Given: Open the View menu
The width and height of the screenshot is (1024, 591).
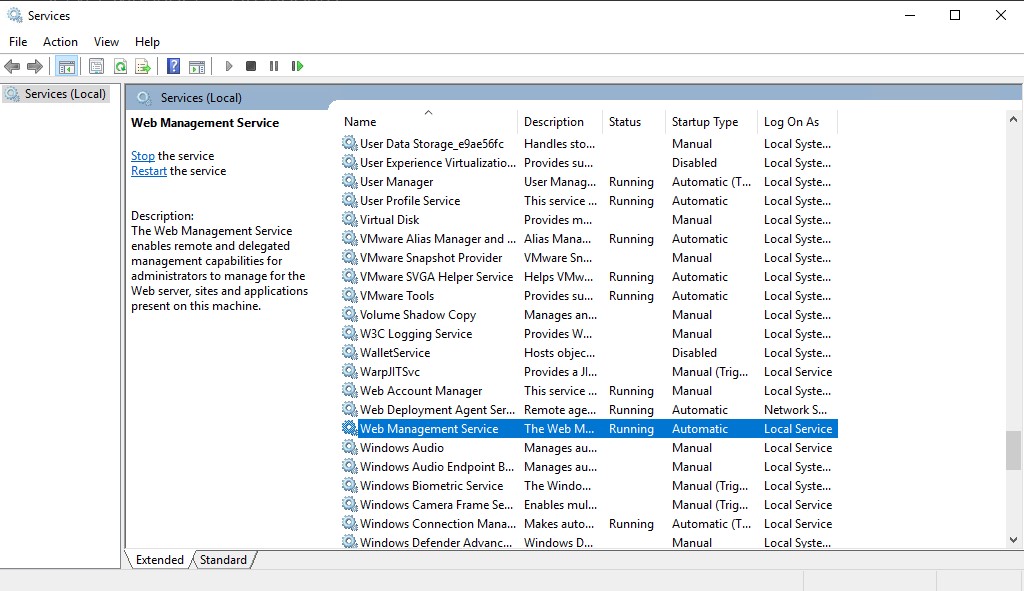Looking at the screenshot, I should 106,42.
